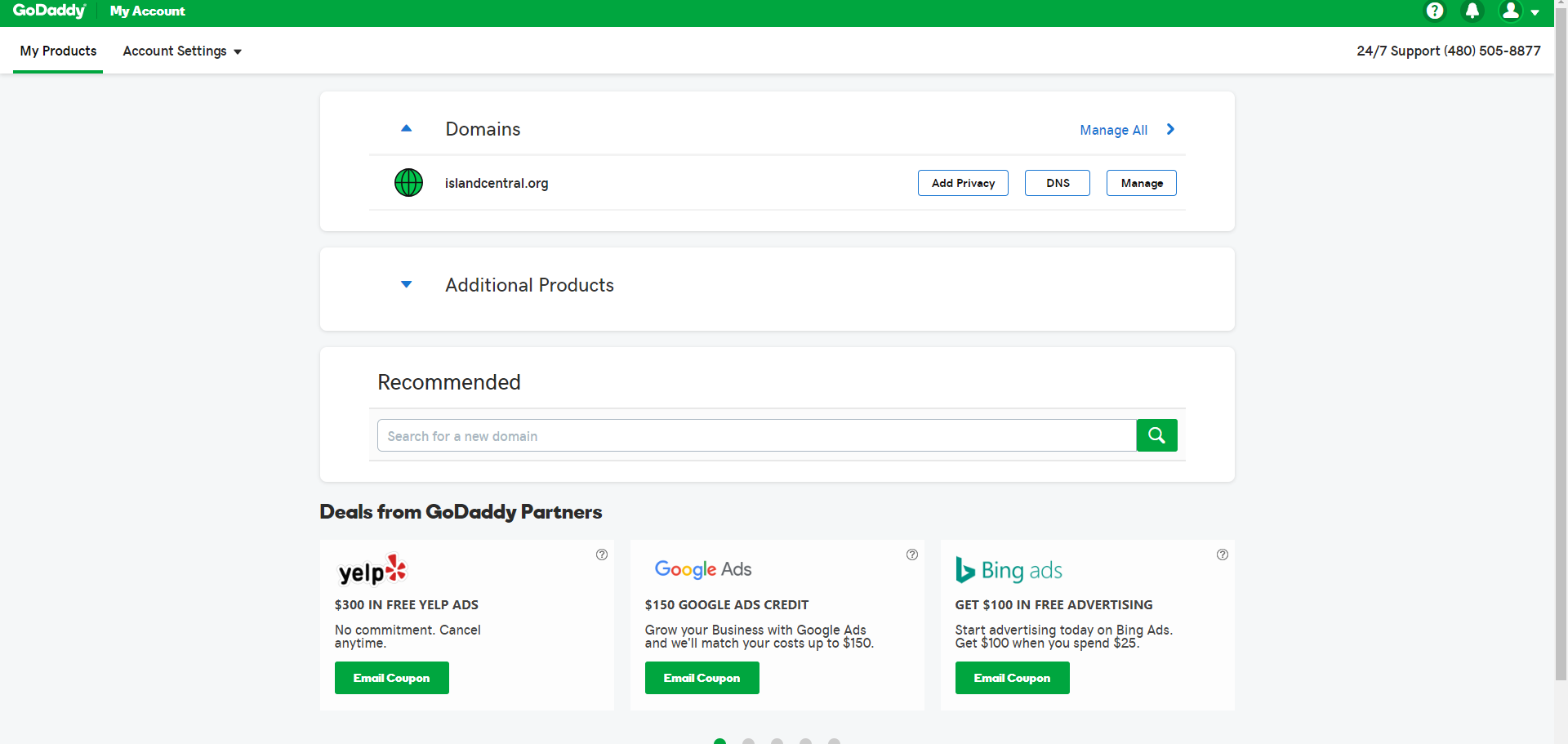Click Add Privacy for islandcentral.org
The height and width of the screenshot is (744, 1568).
(x=963, y=183)
